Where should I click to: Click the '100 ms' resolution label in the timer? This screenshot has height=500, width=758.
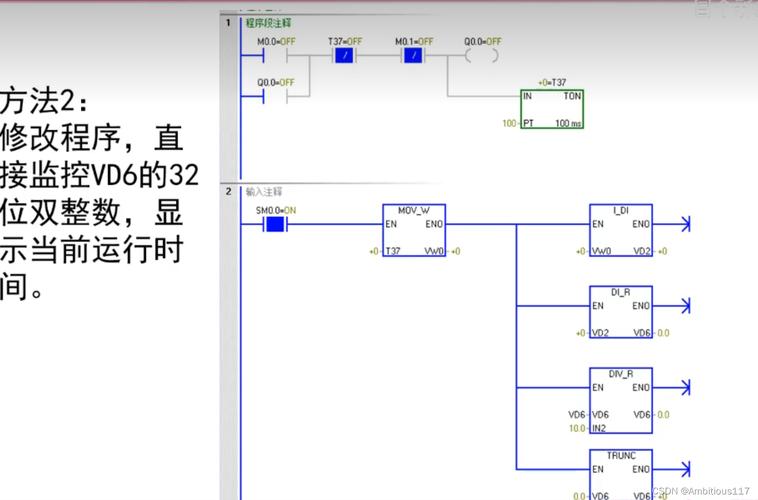[568, 123]
